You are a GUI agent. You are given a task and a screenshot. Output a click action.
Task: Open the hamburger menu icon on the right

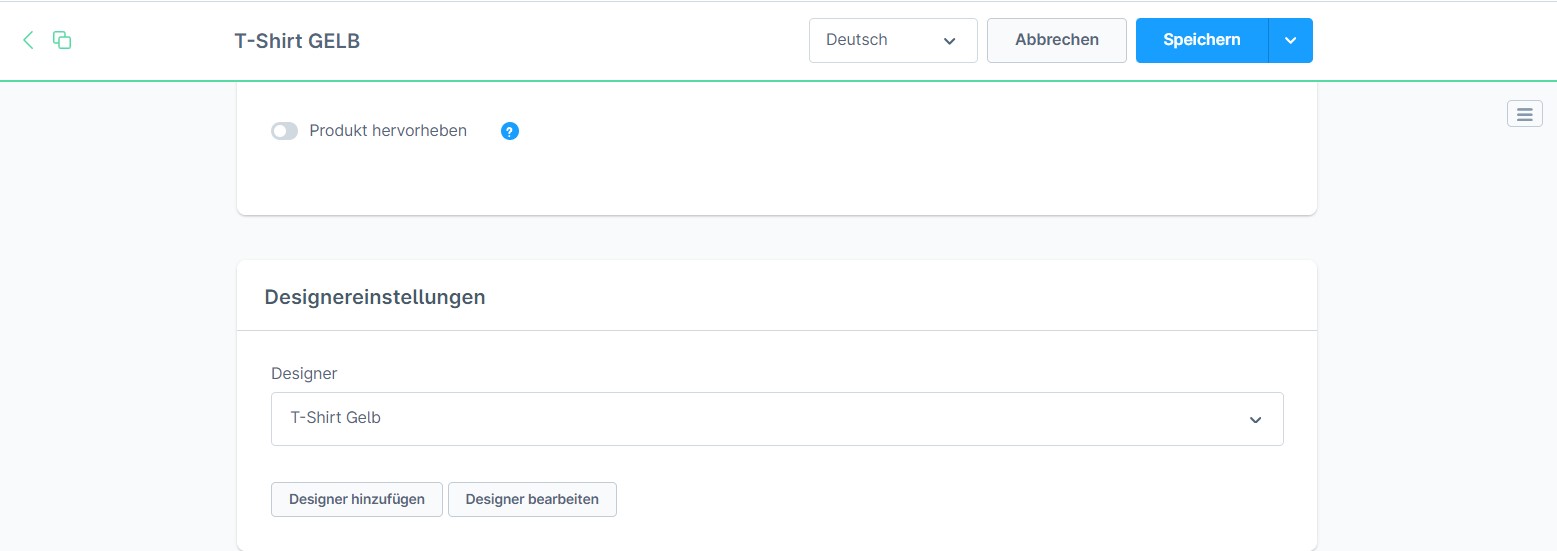(x=1525, y=114)
